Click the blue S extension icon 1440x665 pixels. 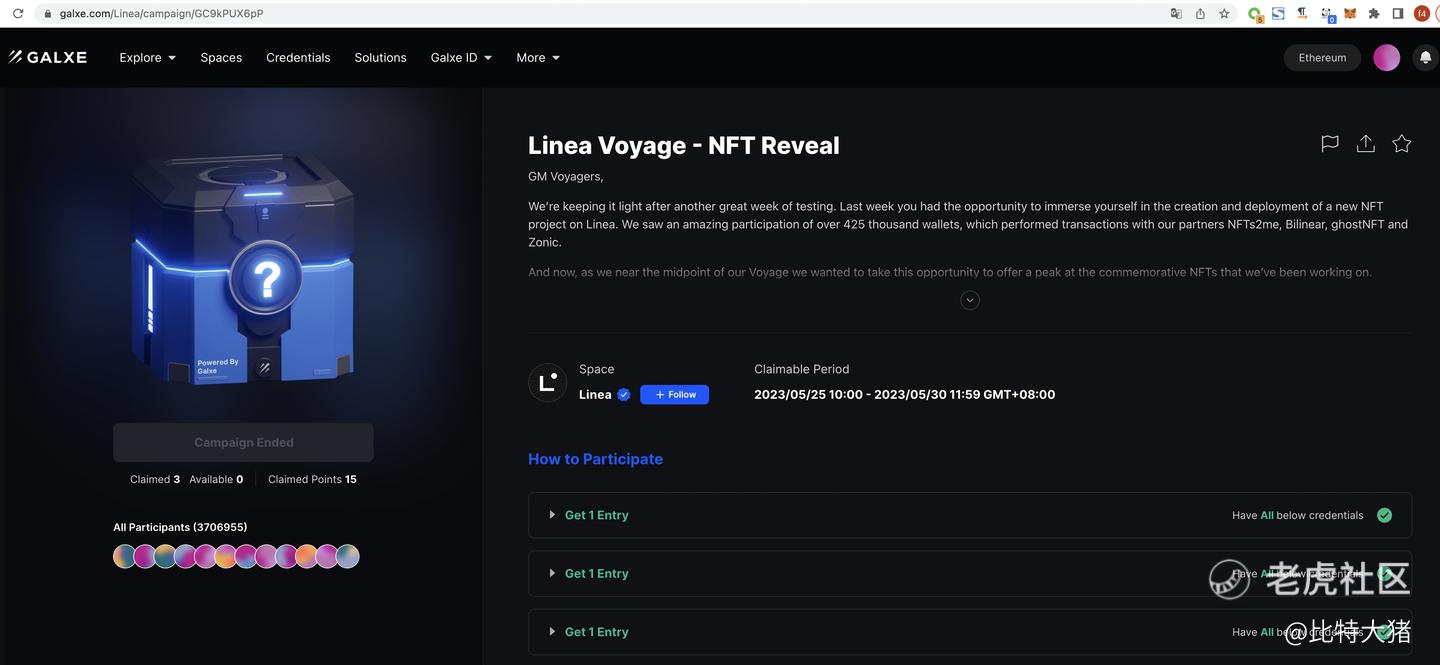pyautogui.click(x=1278, y=14)
